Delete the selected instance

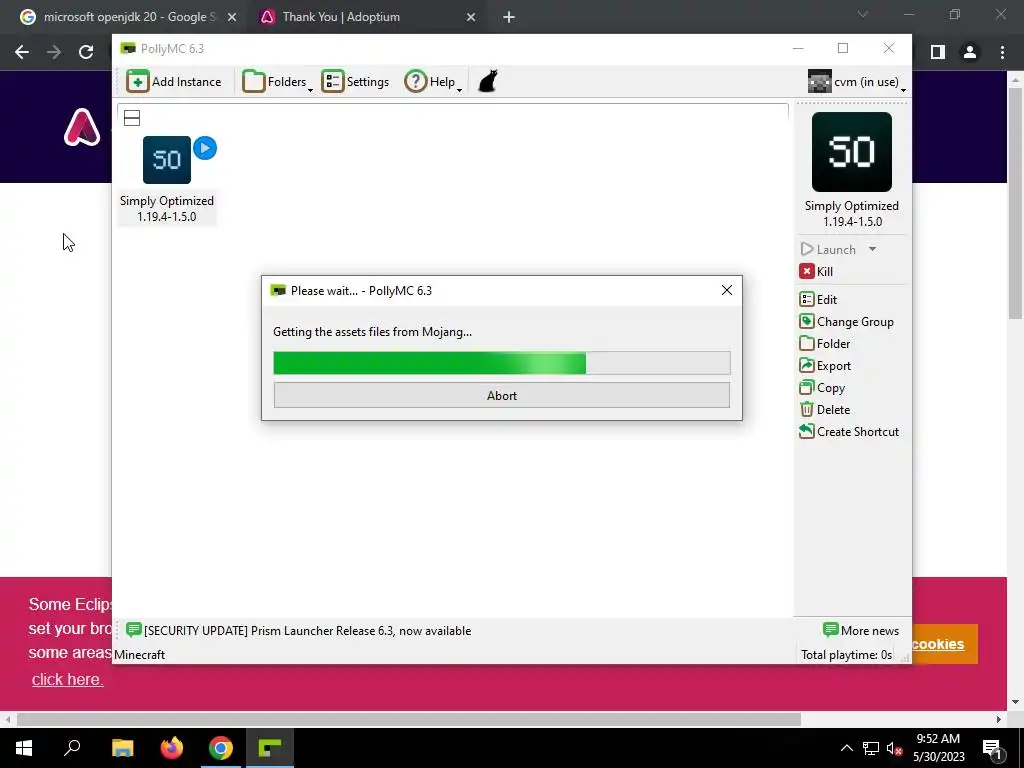[x=825, y=409]
